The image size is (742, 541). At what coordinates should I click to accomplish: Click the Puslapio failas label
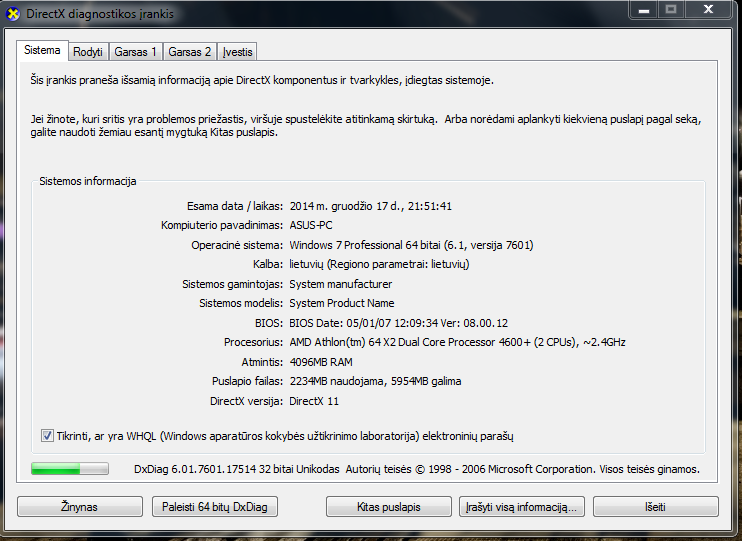coord(247,381)
